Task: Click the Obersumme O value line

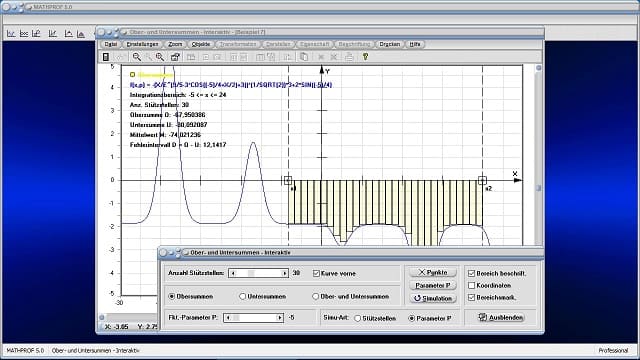Action: 168,115
